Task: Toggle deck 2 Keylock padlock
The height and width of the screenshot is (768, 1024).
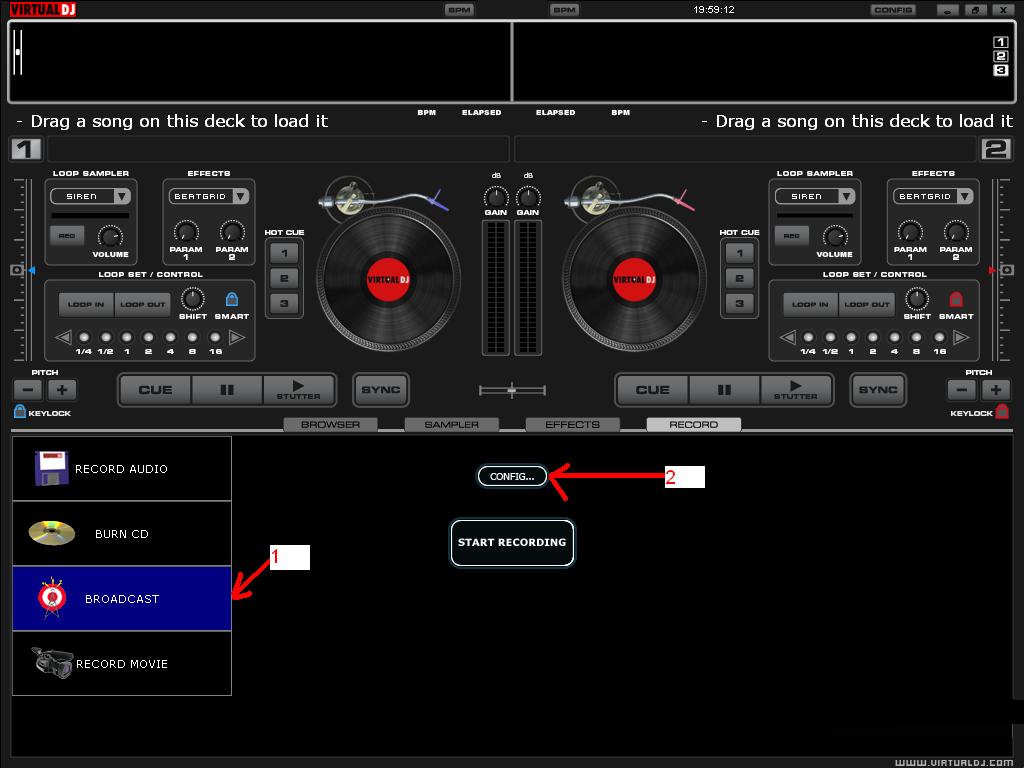Action: pyautogui.click(x=1002, y=411)
